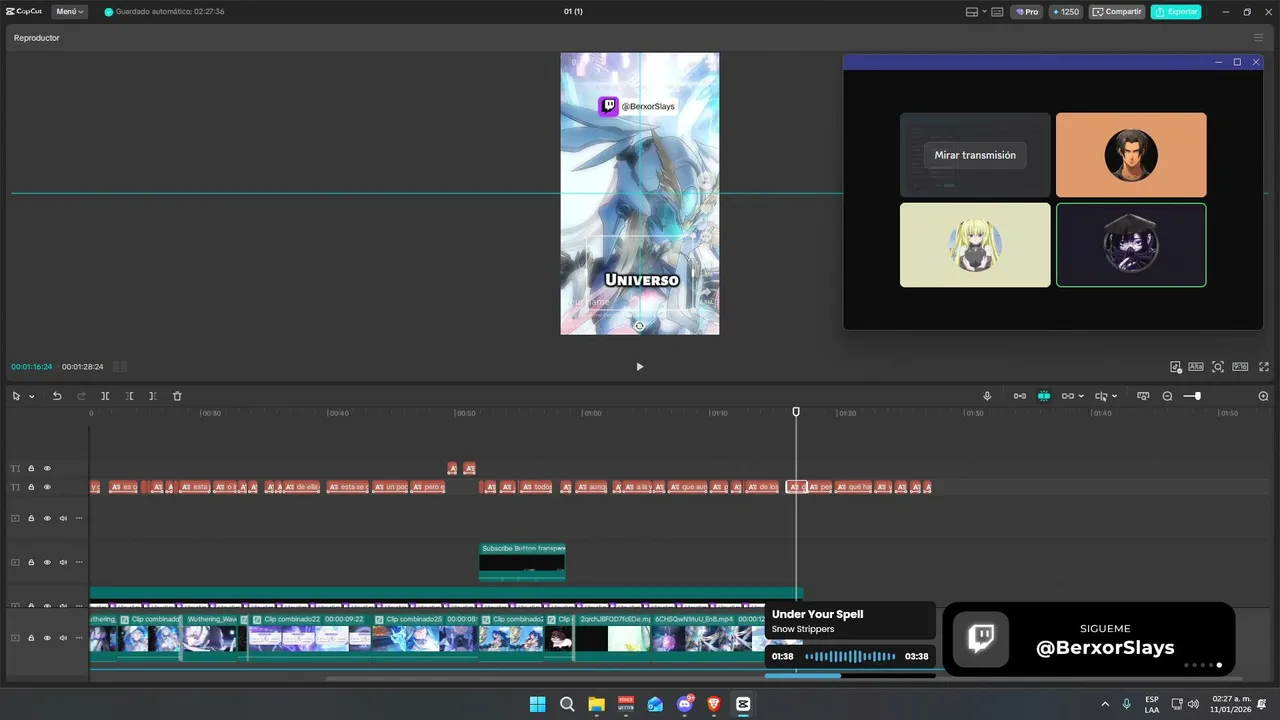The height and width of the screenshot is (720, 1280).
Task: Open the Pro membership button
Action: (x=1026, y=12)
